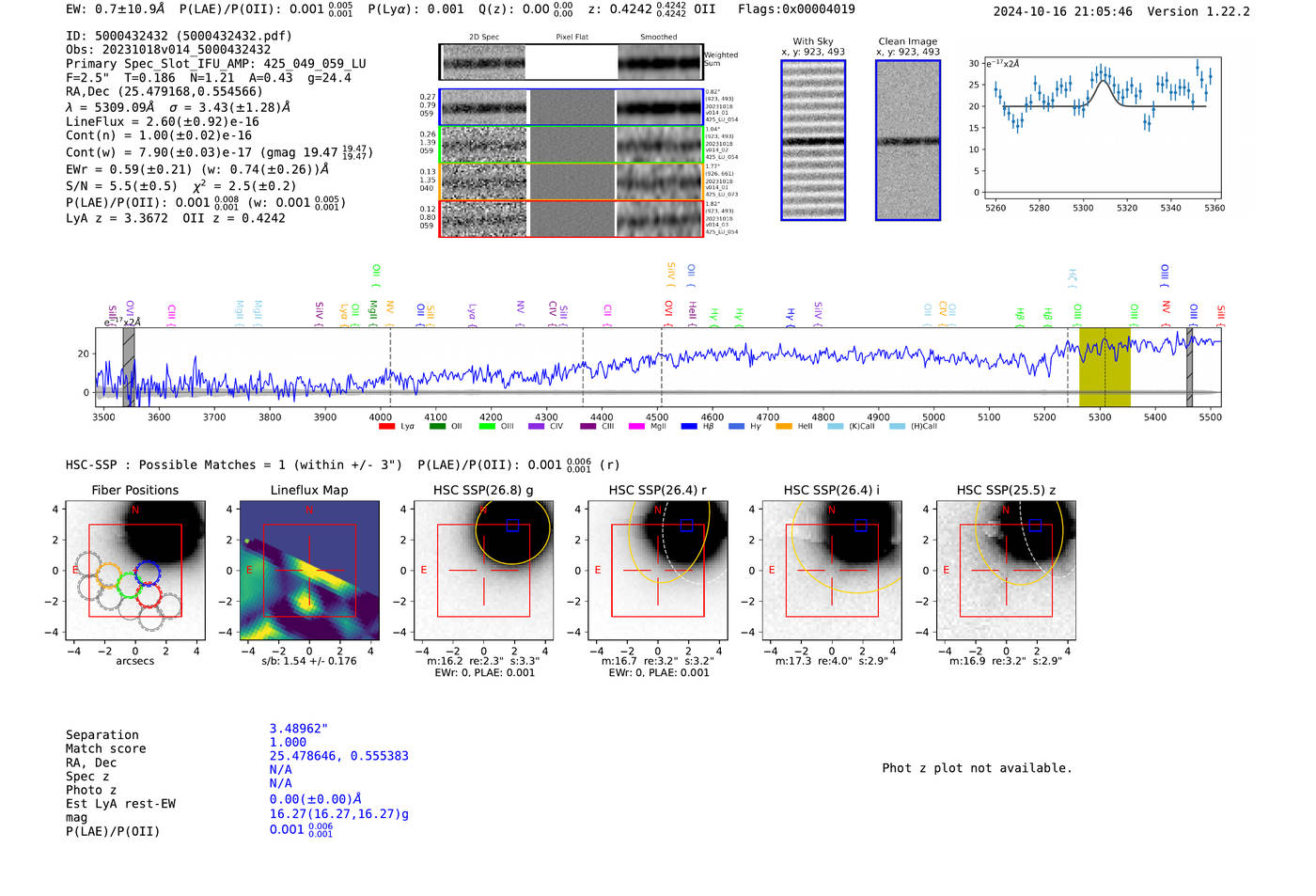1316x896 pixels.
Task: Select the blue-bordered 2D fiber spectrum row
Action: click(x=572, y=107)
